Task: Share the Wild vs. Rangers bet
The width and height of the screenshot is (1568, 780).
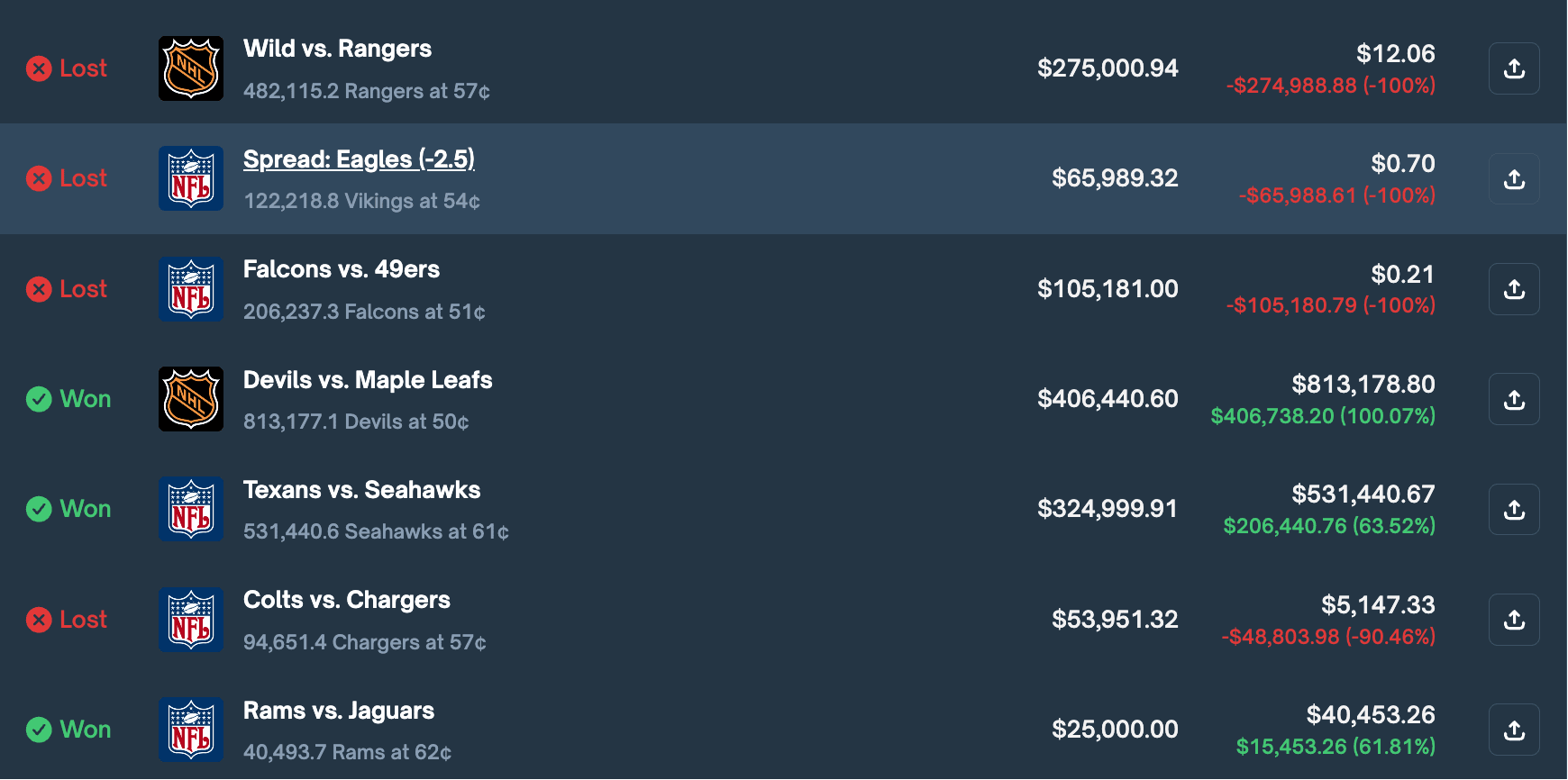Action: point(1514,68)
